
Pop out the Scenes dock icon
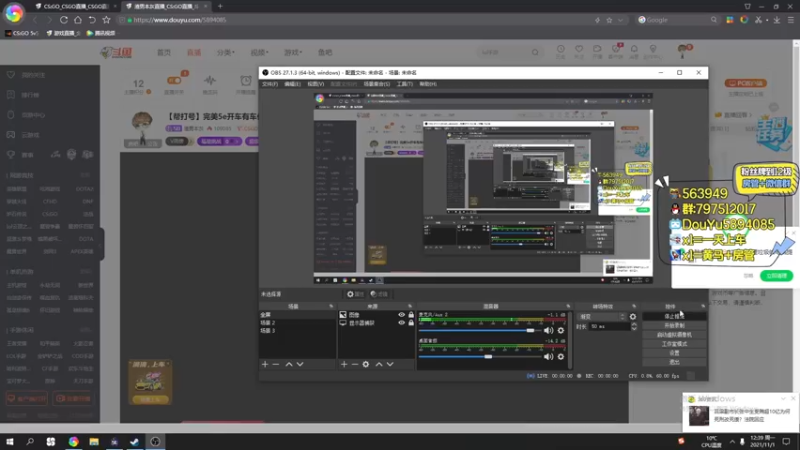tap(331, 307)
